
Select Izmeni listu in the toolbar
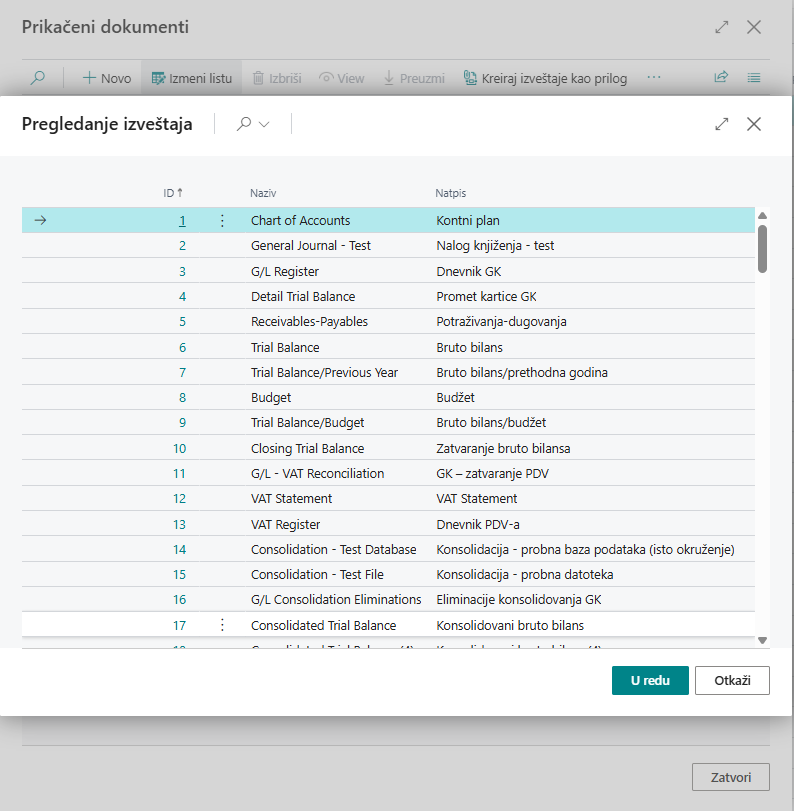[191, 78]
